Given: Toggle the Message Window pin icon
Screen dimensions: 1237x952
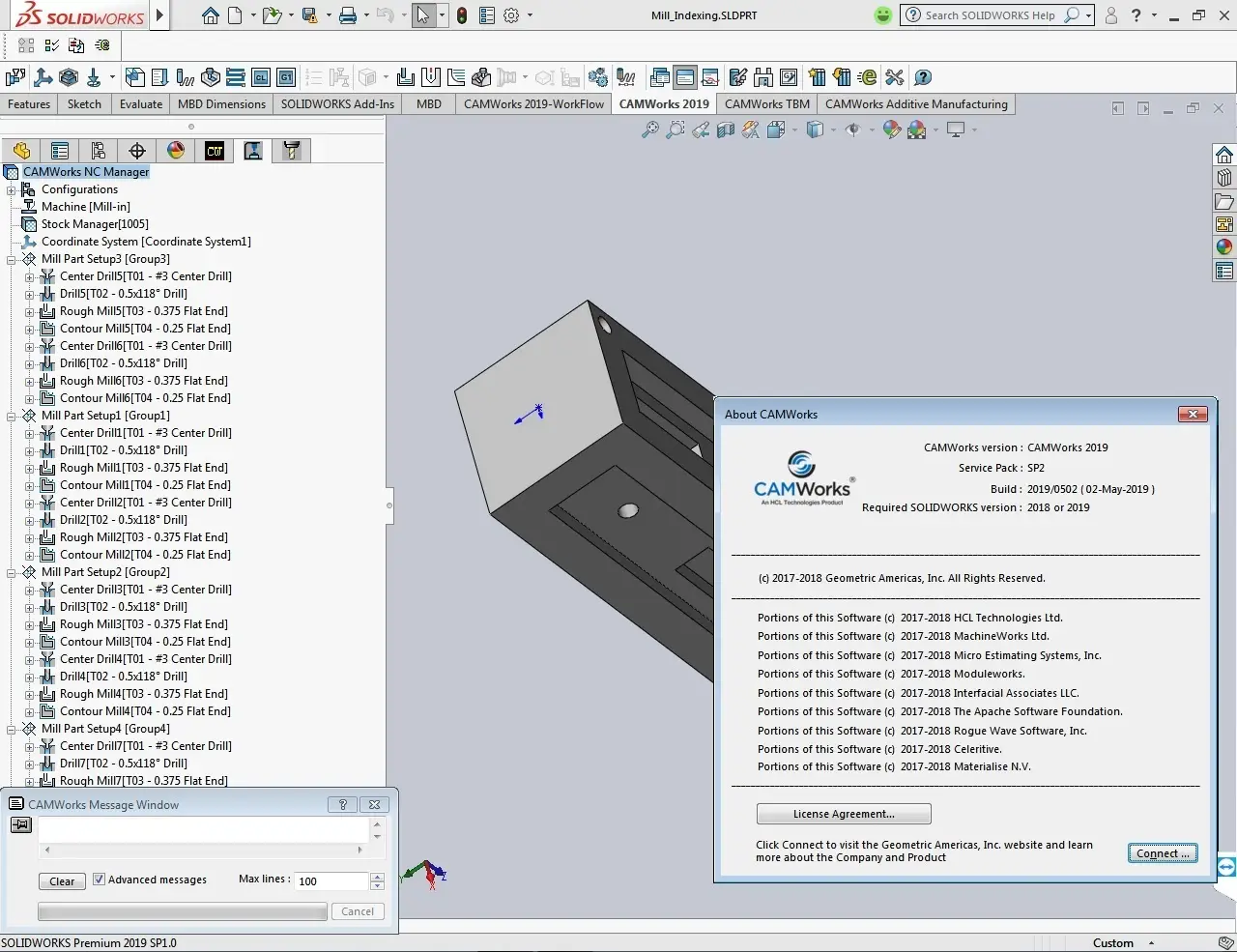Looking at the screenshot, I should (21, 824).
